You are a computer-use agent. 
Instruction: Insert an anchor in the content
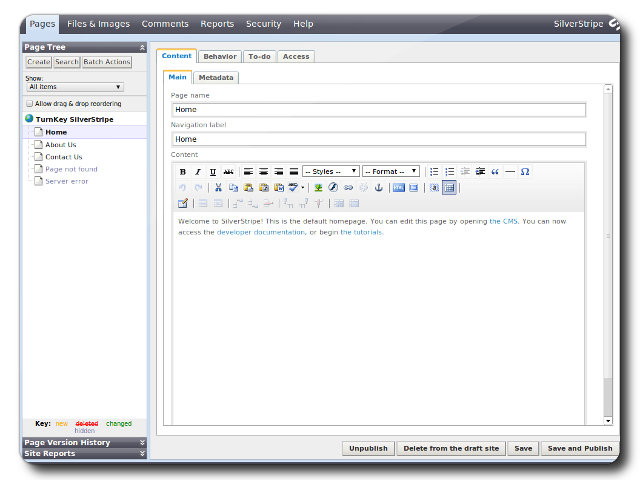point(378,187)
